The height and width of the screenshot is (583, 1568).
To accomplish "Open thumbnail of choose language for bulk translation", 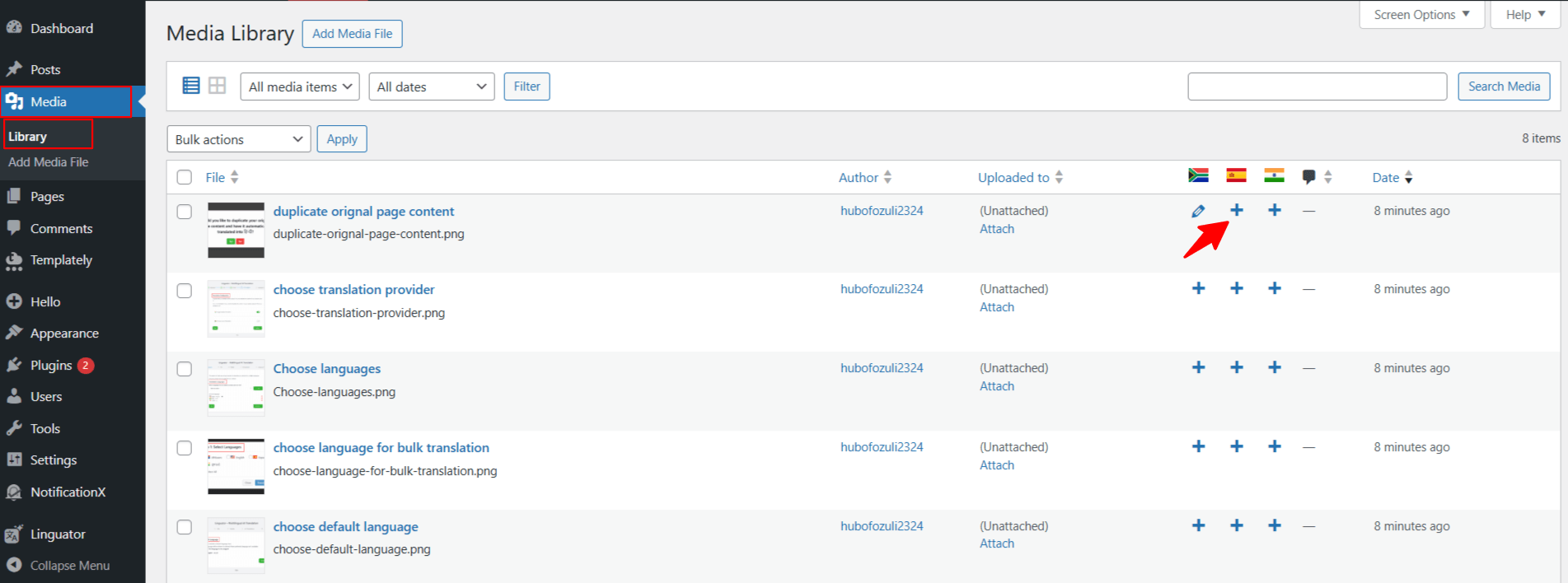I will 236,466.
